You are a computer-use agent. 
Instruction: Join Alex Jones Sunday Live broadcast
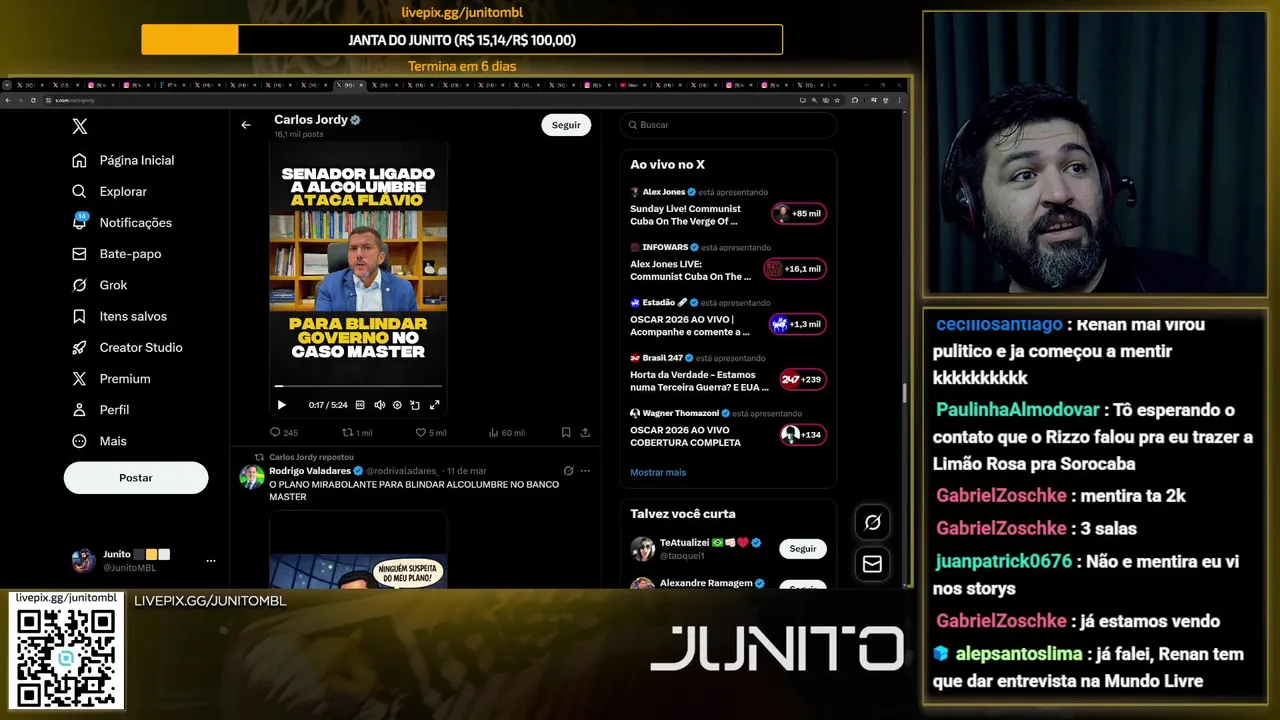tap(685, 215)
